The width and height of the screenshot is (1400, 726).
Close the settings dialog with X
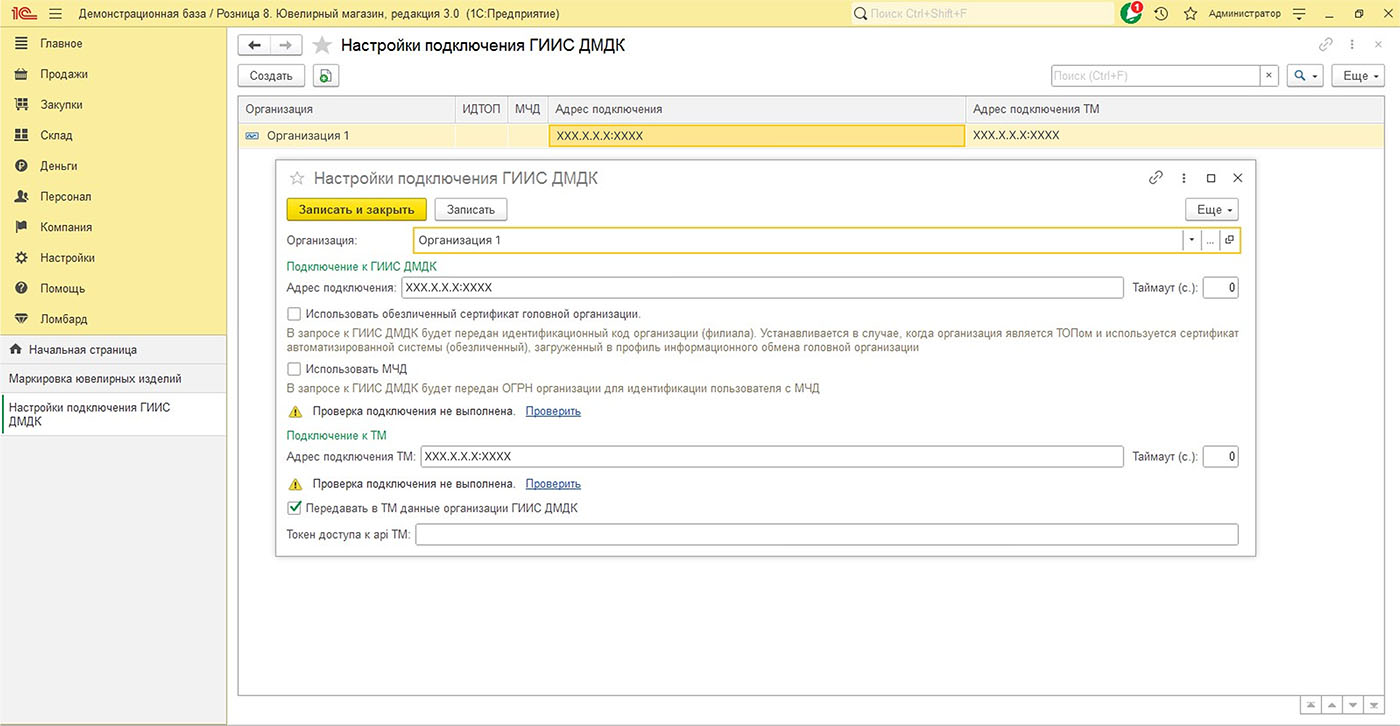click(x=1238, y=178)
